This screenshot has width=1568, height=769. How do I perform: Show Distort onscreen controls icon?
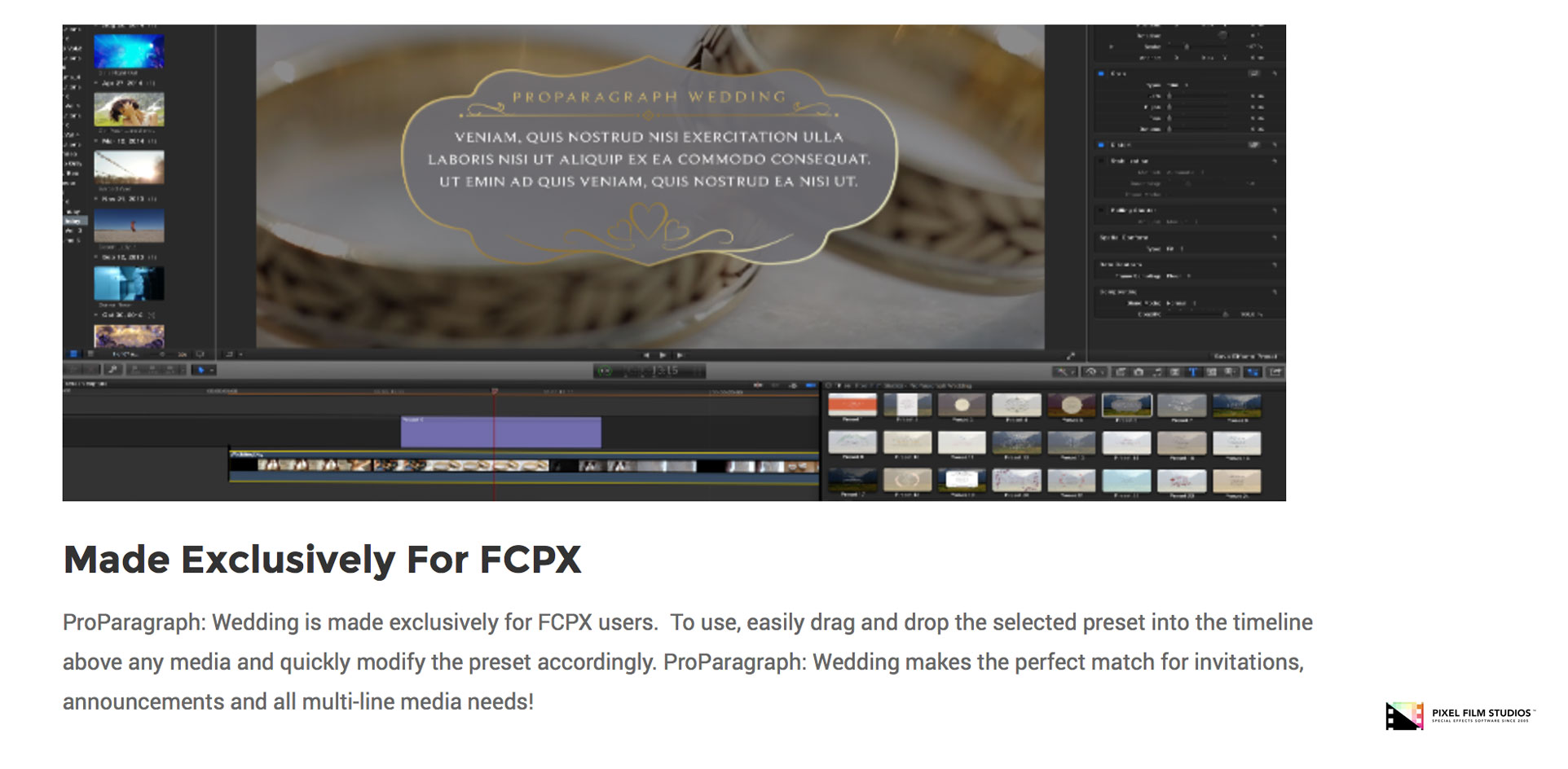1254,144
